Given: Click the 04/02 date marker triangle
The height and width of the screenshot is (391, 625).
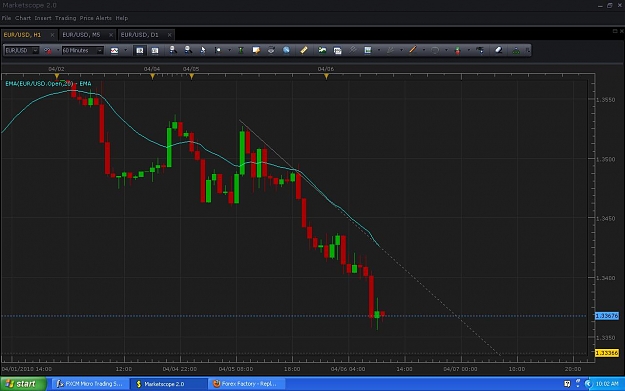Looking at the screenshot, I should (x=57, y=76).
